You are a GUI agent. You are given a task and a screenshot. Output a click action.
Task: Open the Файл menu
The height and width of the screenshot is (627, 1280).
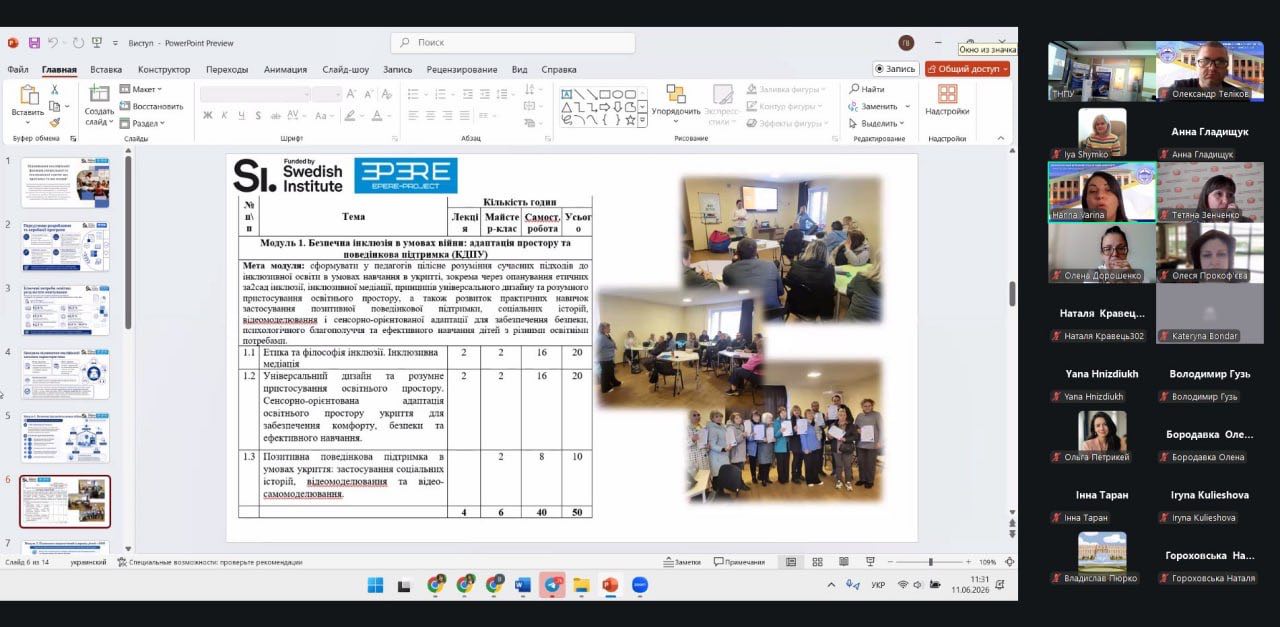click(x=17, y=69)
